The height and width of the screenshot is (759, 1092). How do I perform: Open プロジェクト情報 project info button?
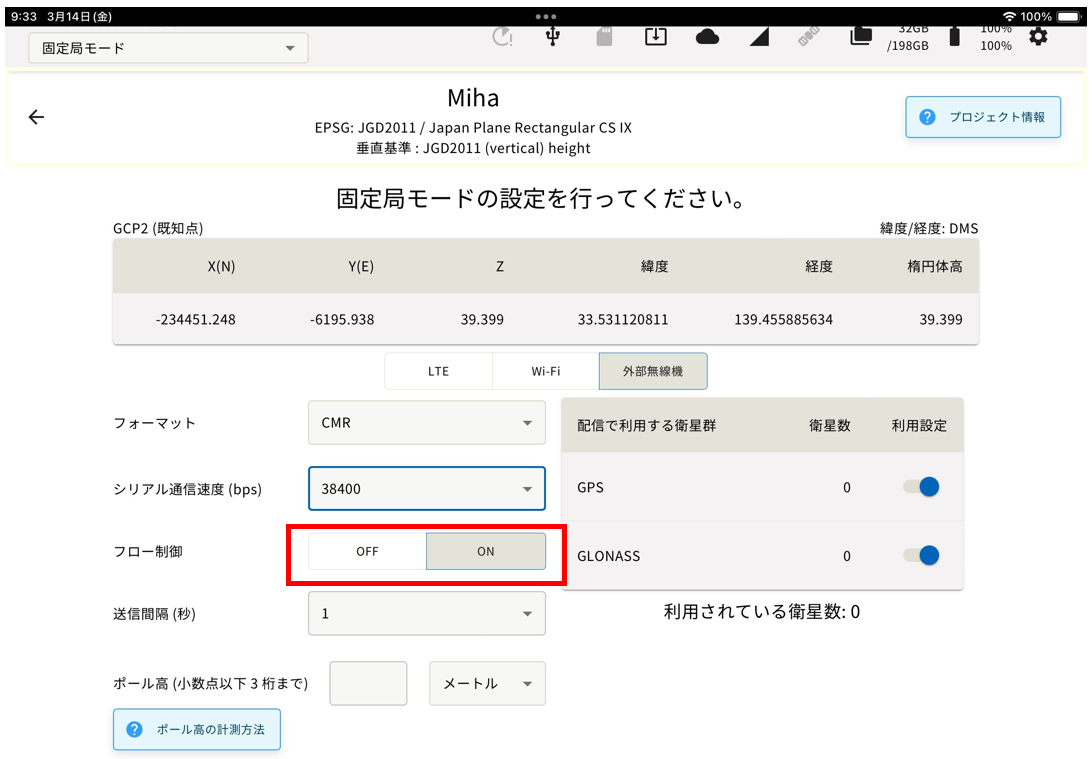(983, 117)
